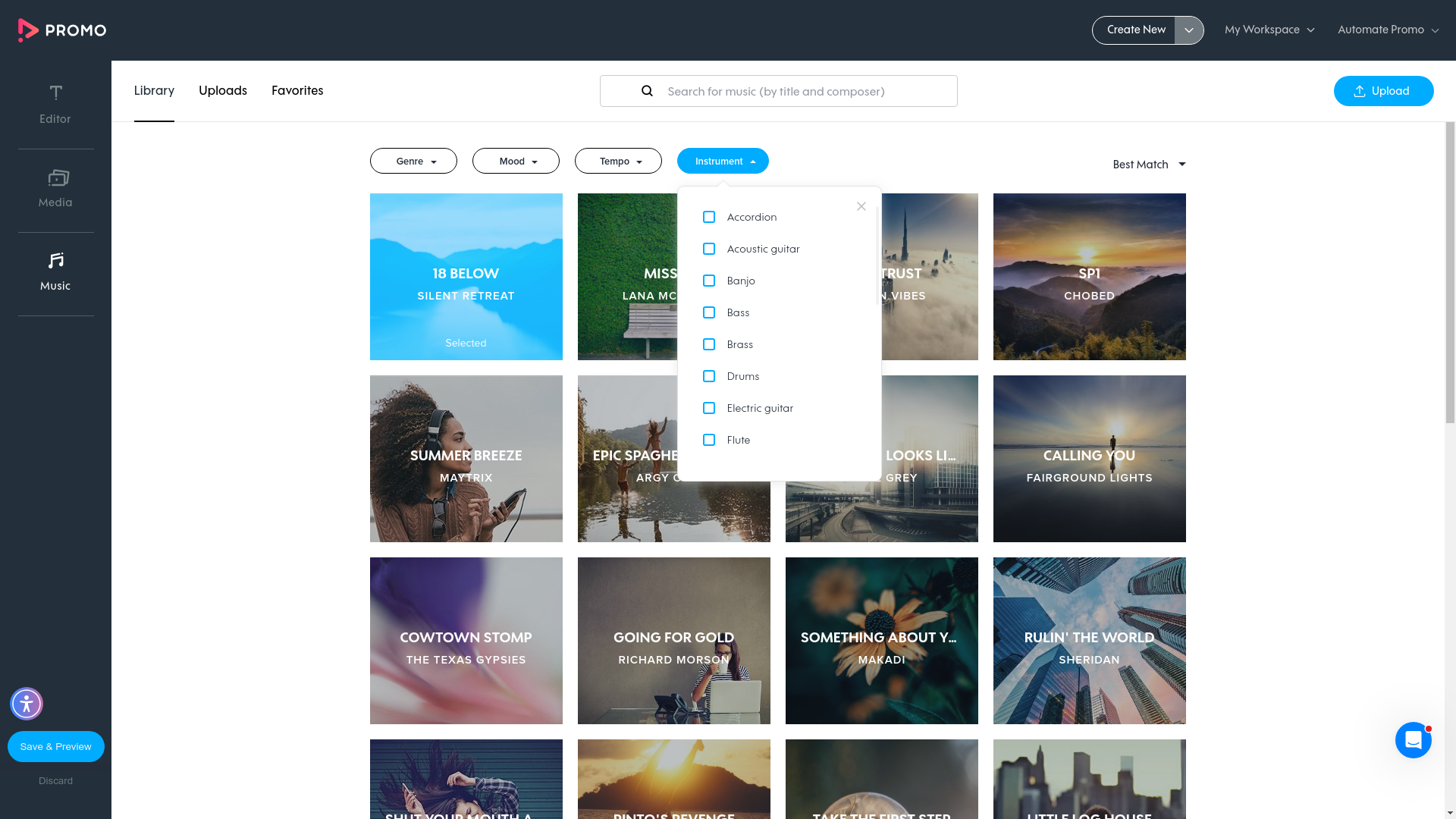Enable the Acoustic guitar checkbox
The image size is (1456, 819).
point(709,249)
